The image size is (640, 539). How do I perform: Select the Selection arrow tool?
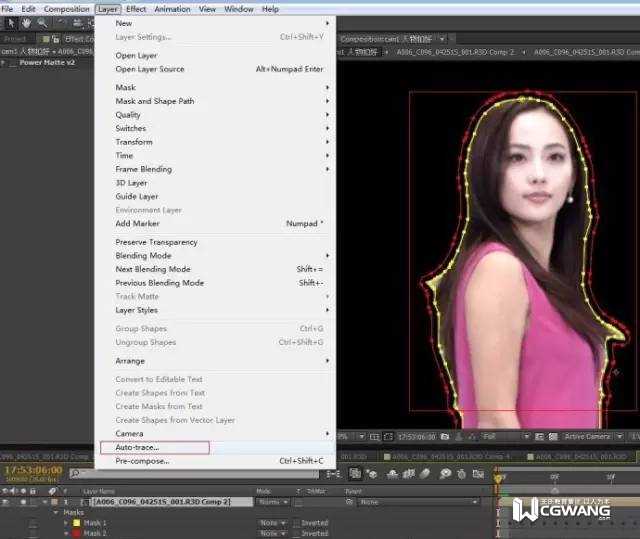pos(11,23)
